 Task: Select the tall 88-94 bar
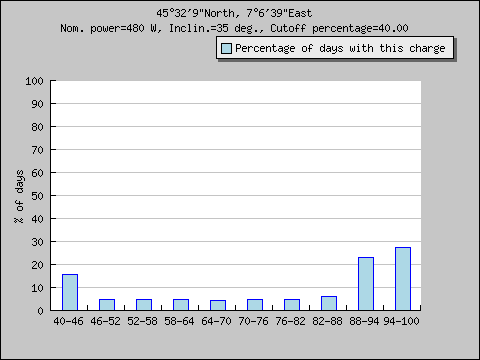coord(366,284)
